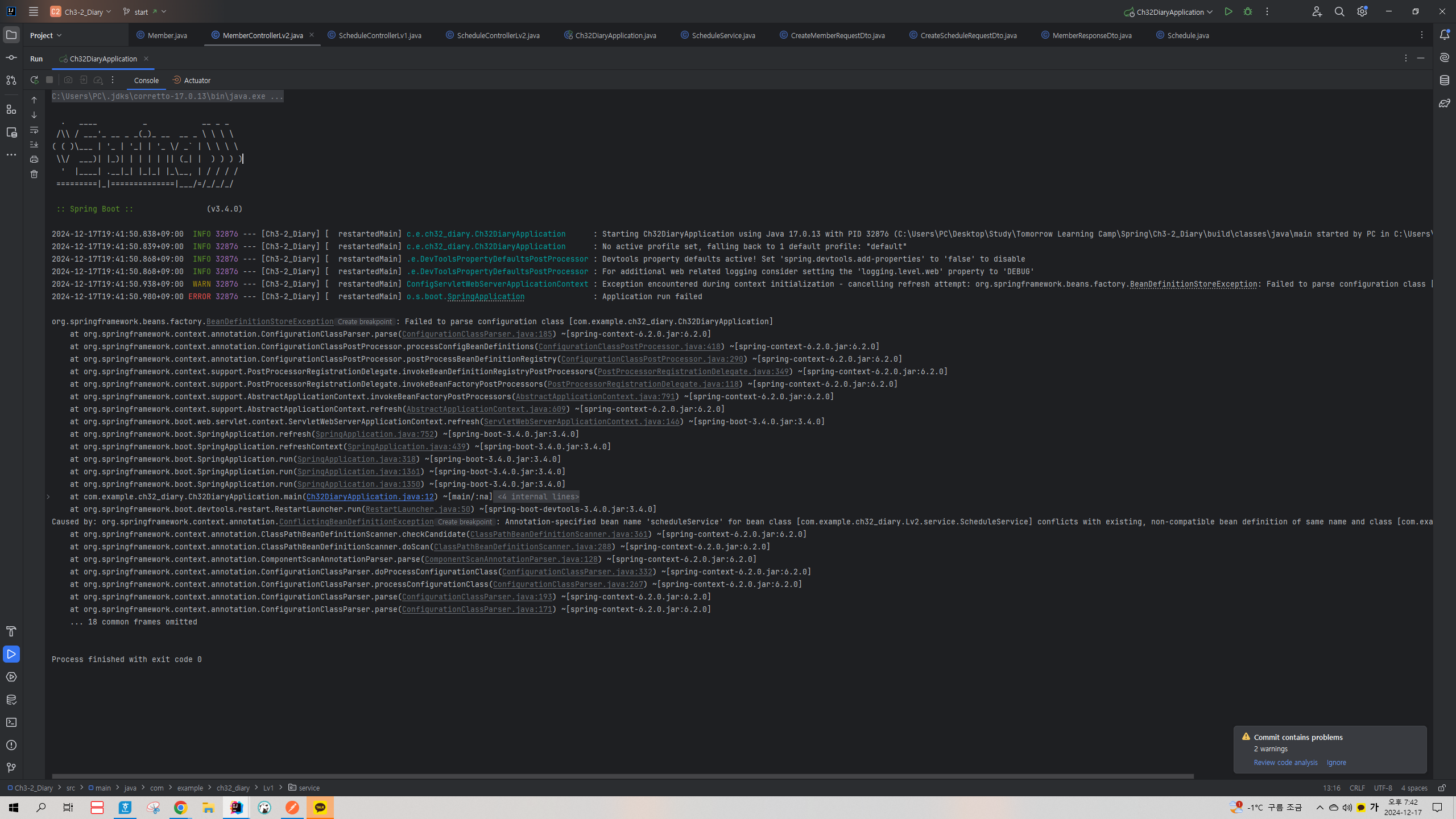Open the Terminal tool window
This screenshot has height=819, width=1456.
11,722
